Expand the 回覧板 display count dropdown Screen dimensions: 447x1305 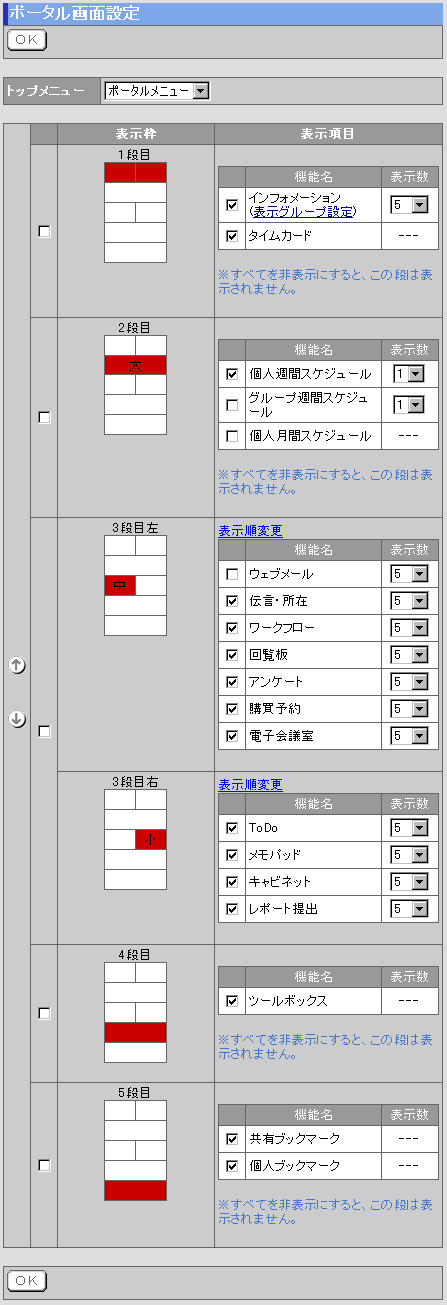coord(409,654)
